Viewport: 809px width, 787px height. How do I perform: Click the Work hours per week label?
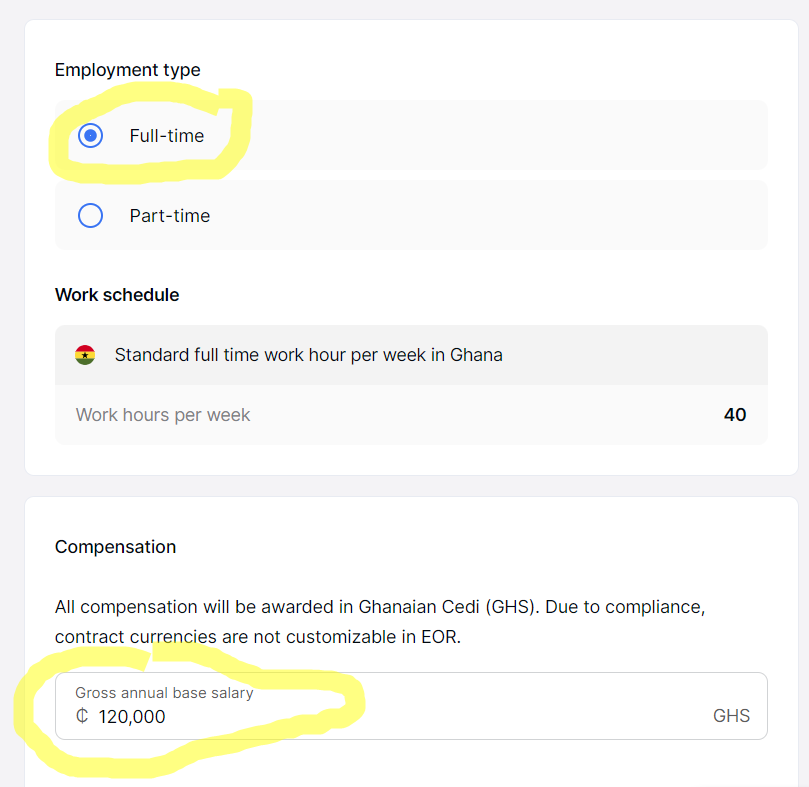click(x=163, y=415)
